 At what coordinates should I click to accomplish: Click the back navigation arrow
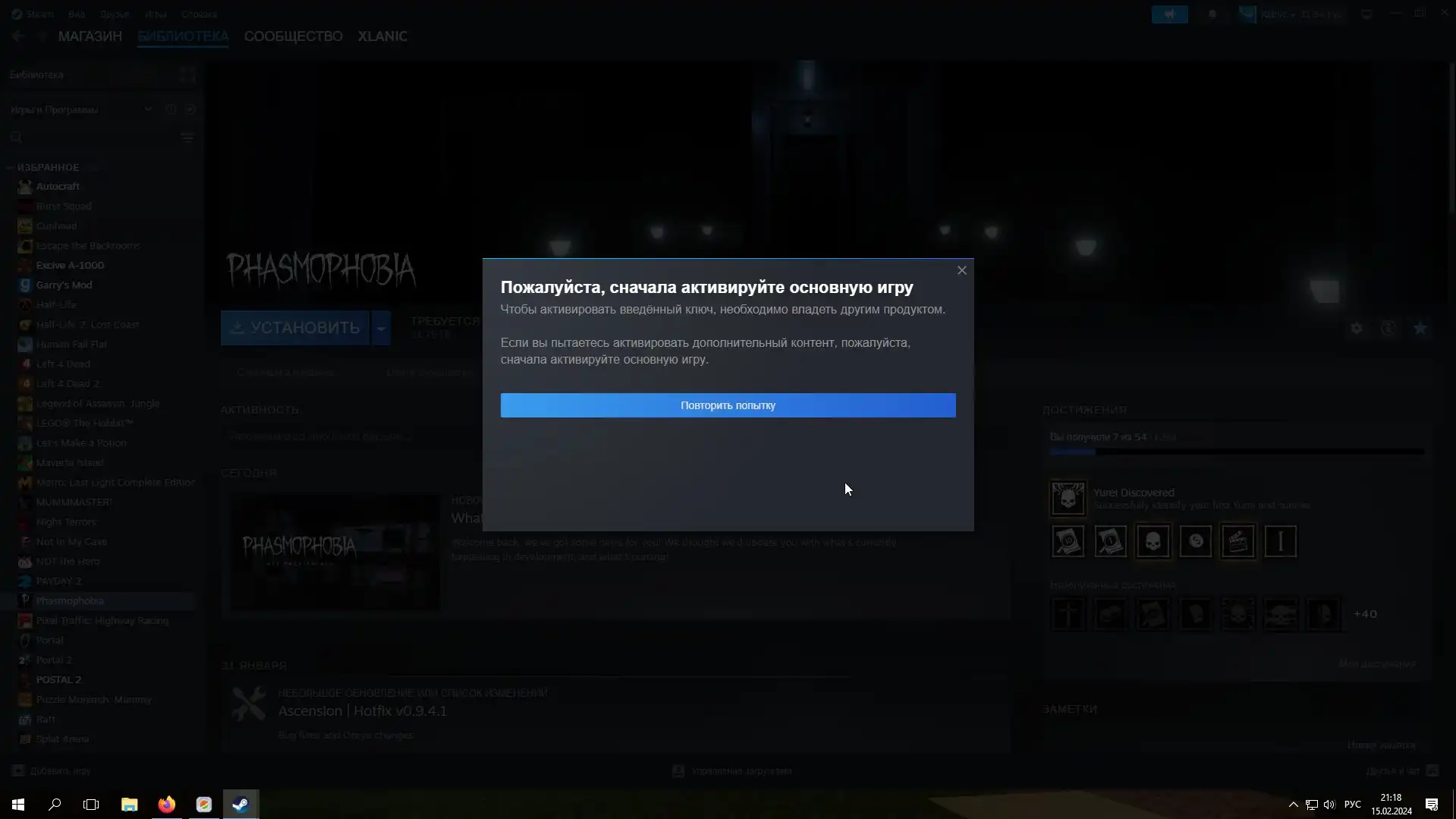point(18,36)
